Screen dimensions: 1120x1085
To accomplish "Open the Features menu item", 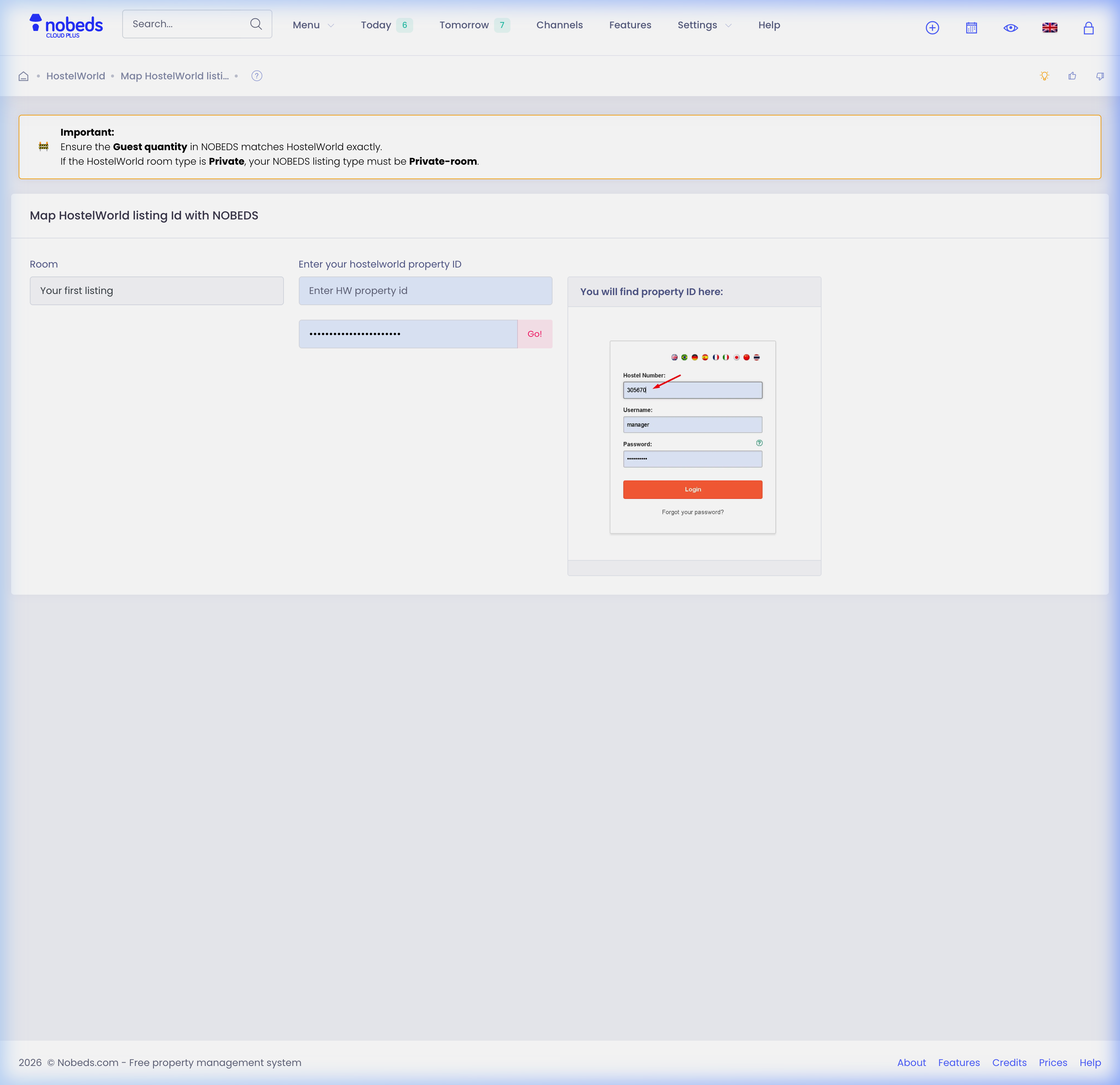I will coord(630,25).
